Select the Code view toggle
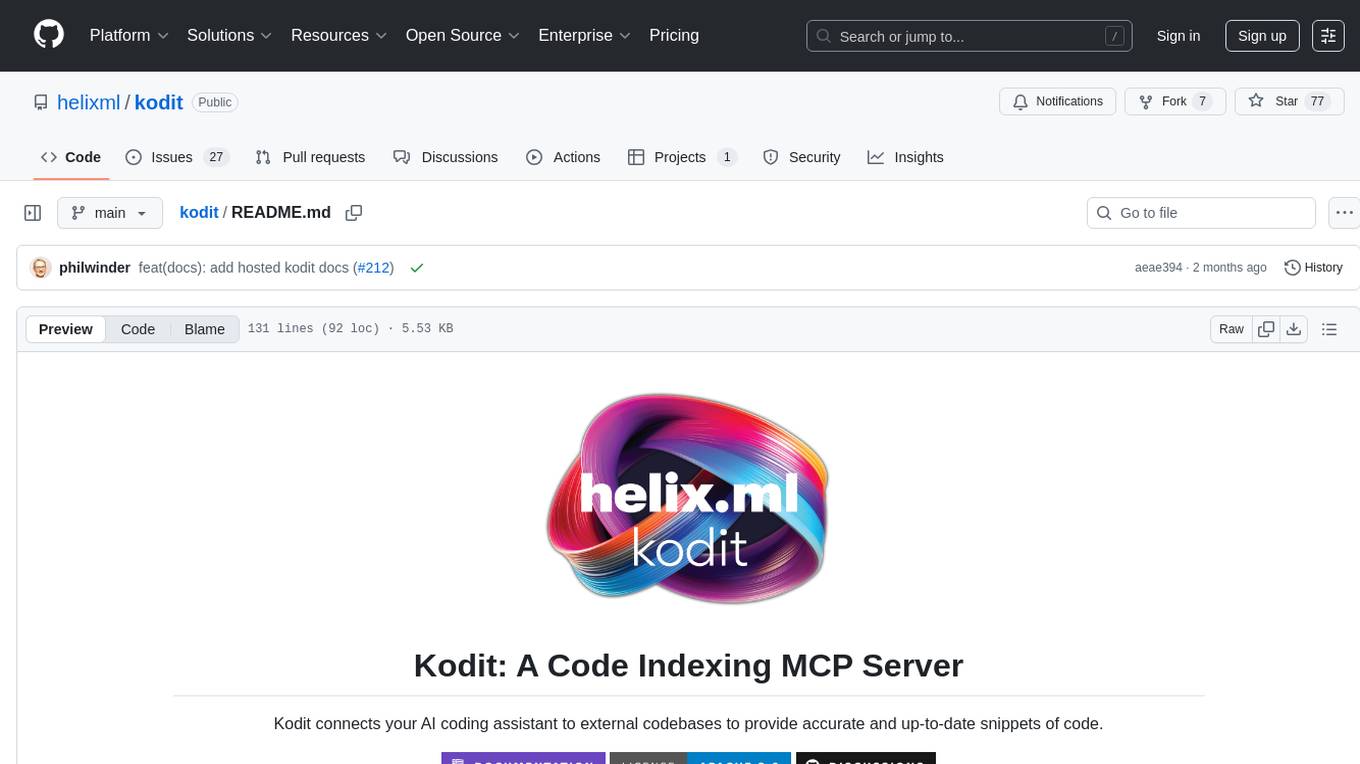Viewport: 1360px width, 764px height. [138, 329]
